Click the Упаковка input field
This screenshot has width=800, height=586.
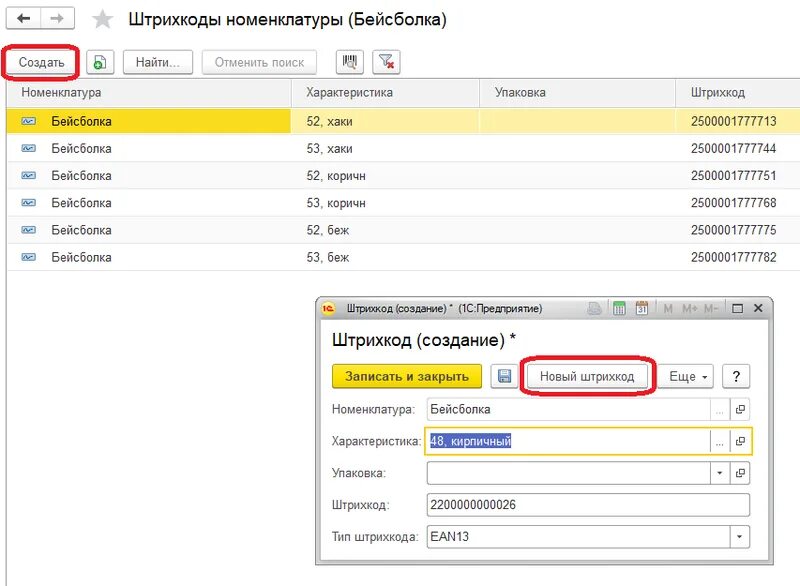click(x=568, y=473)
